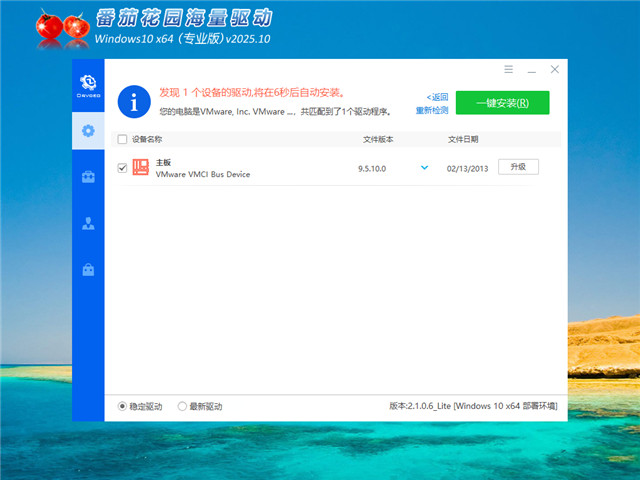This screenshot has height=480, width=640.
Task: Open the user profile sidebar icon
Action: pyautogui.click(x=88, y=223)
